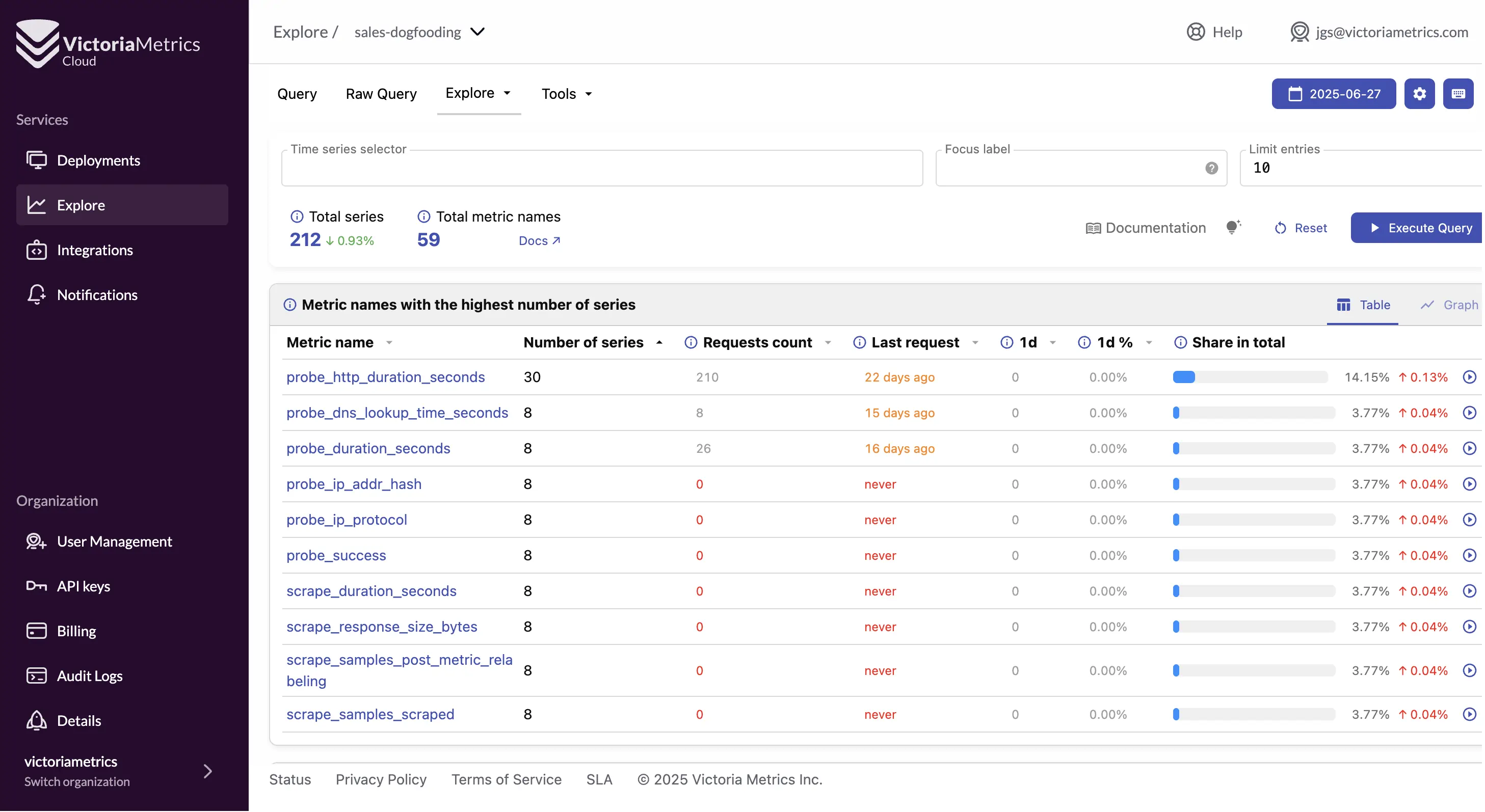
Task: Sort by Number of series column arrow
Action: (x=659, y=343)
